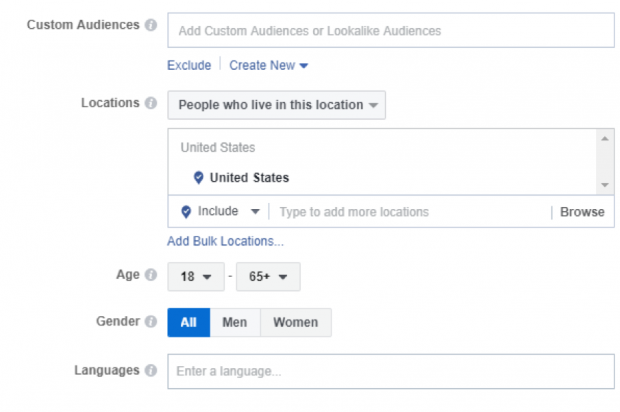The height and width of the screenshot is (412, 620).
Task: Click the Custom Audiences info icon
Action: tap(151, 25)
